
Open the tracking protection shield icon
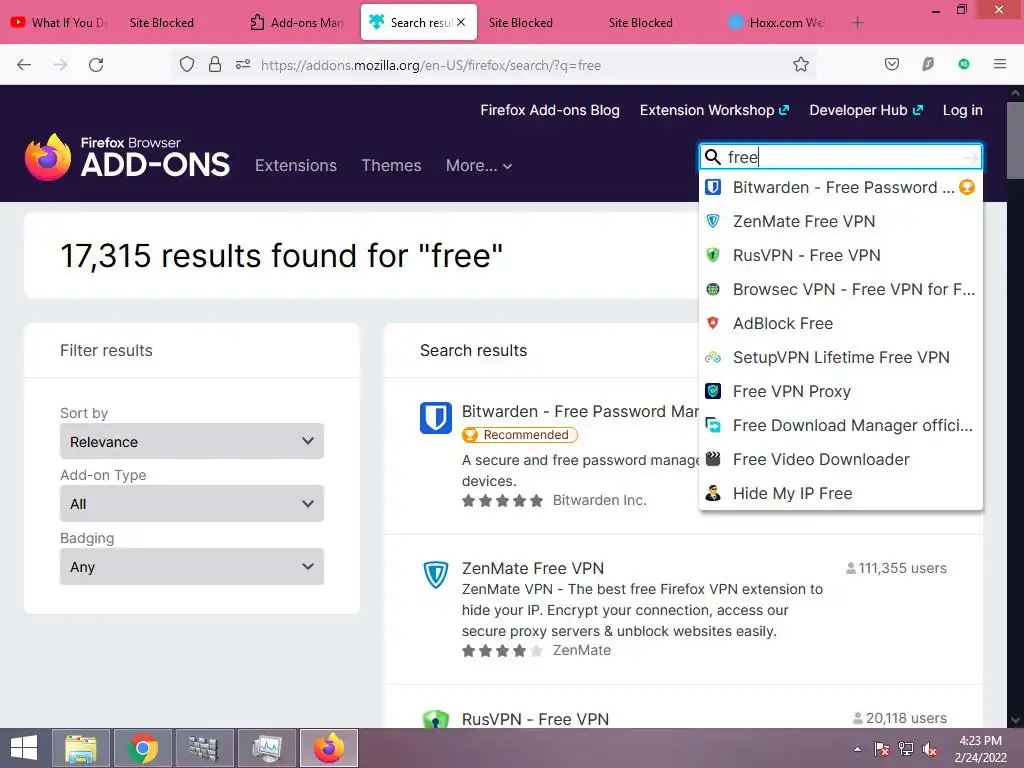187,65
